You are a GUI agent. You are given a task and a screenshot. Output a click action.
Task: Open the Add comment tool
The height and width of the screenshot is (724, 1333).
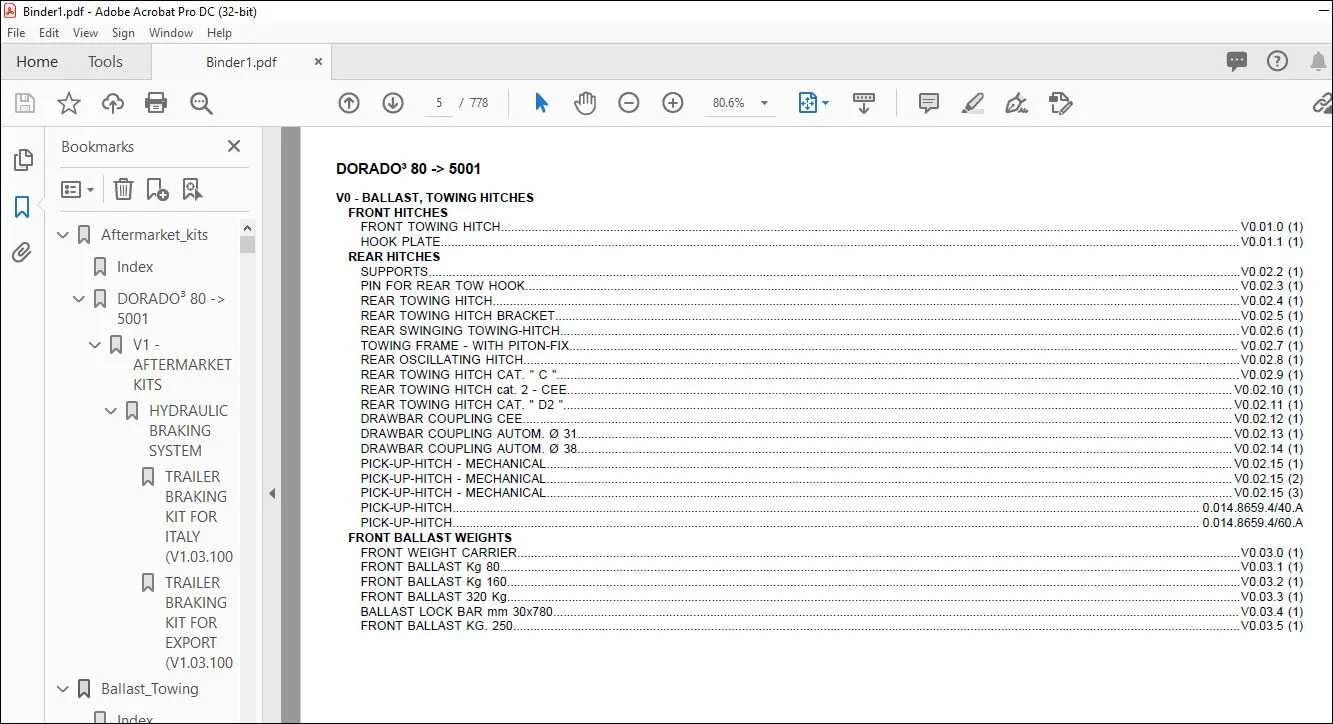click(929, 103)
